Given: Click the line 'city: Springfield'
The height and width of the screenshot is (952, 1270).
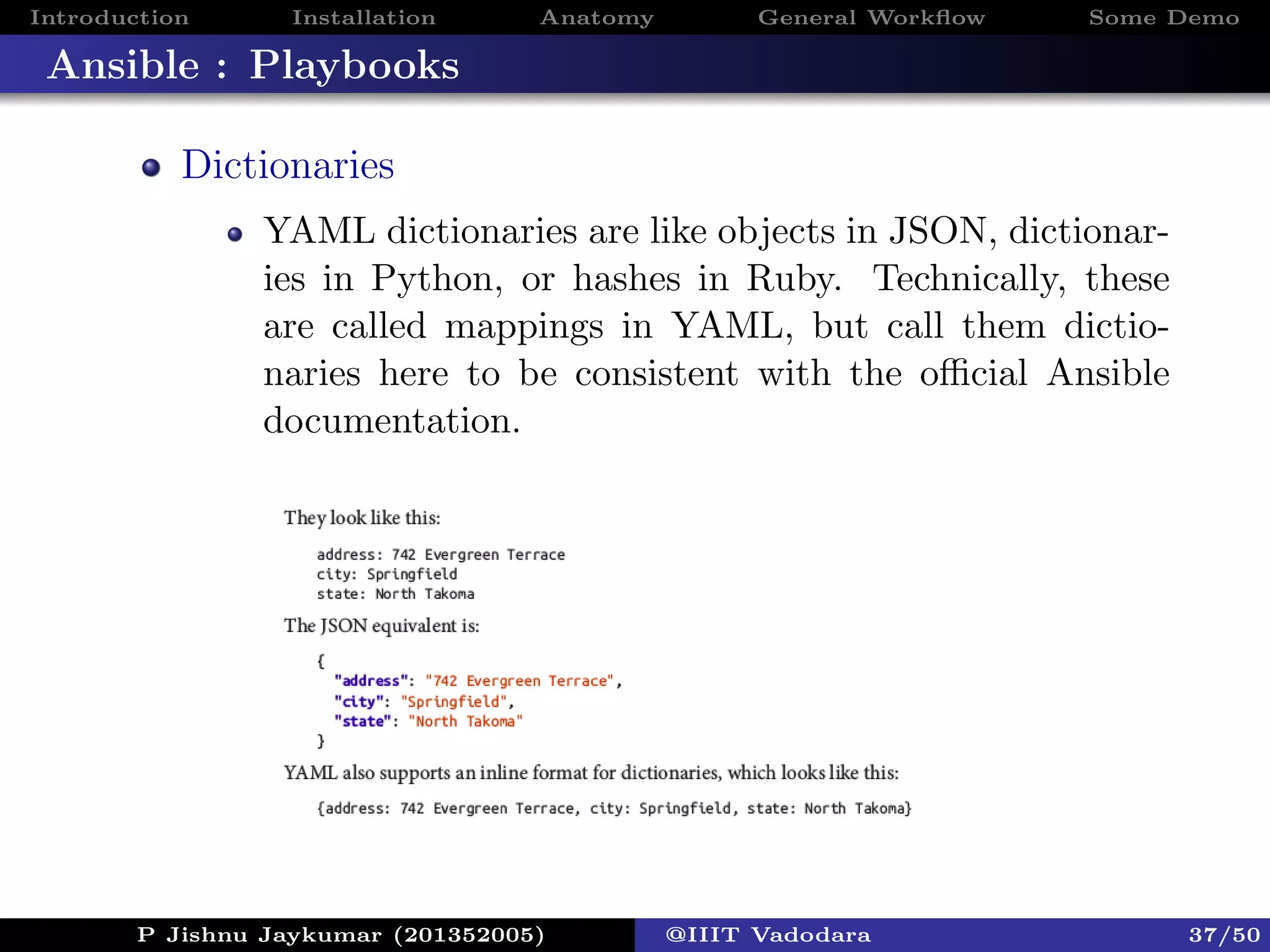Looking at the screenshot, I should [387, 575].
